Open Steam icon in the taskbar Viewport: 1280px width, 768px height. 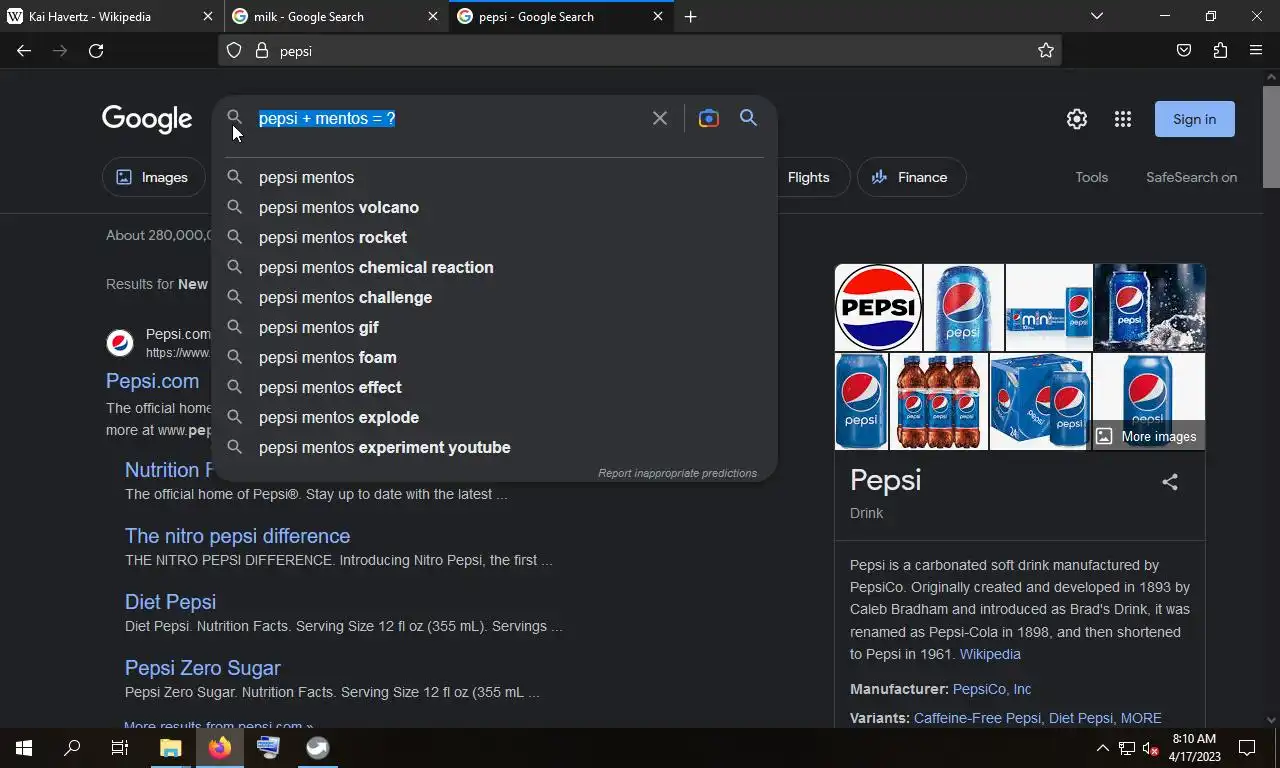pos(317,748)
